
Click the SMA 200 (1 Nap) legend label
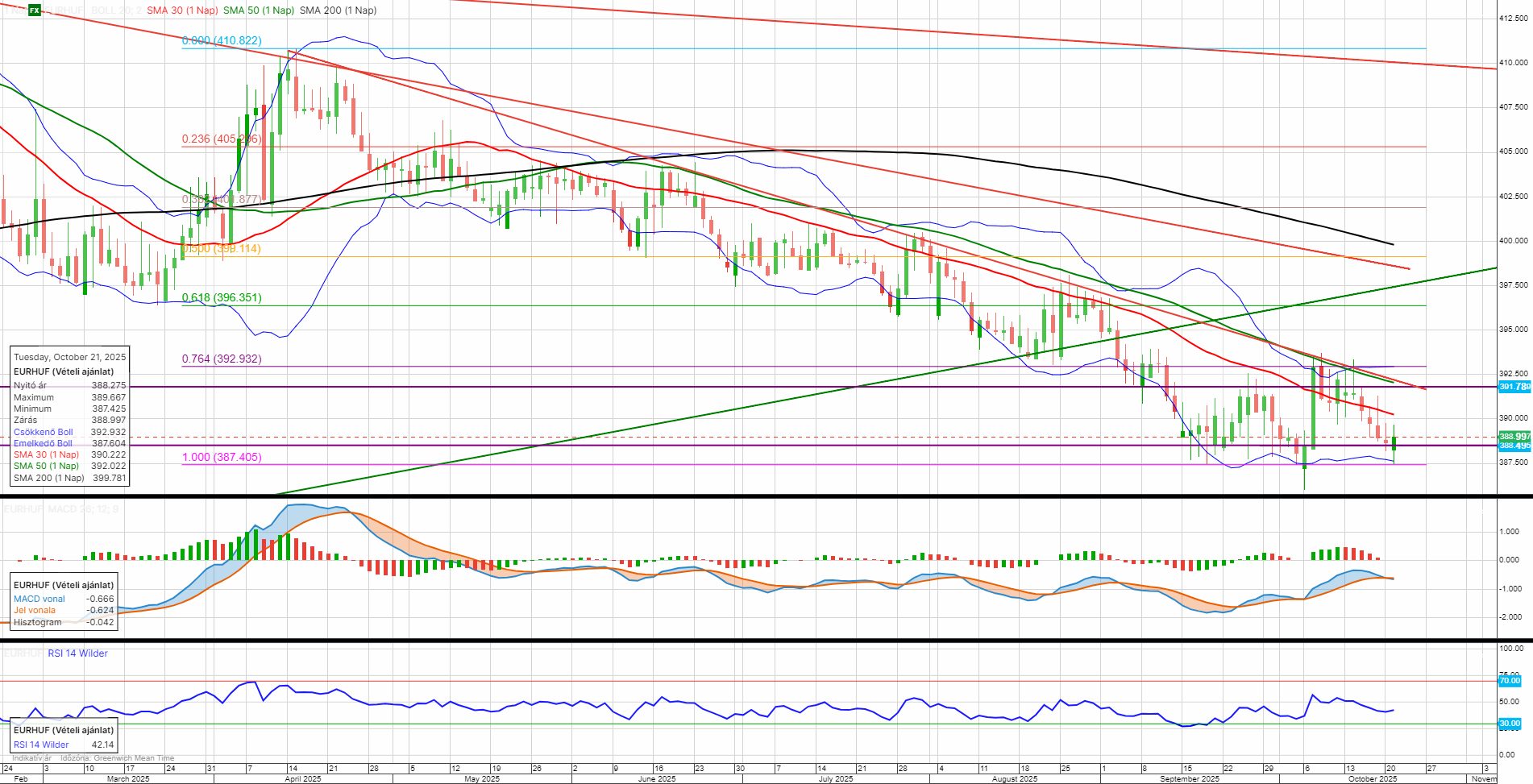pos(338,10)
